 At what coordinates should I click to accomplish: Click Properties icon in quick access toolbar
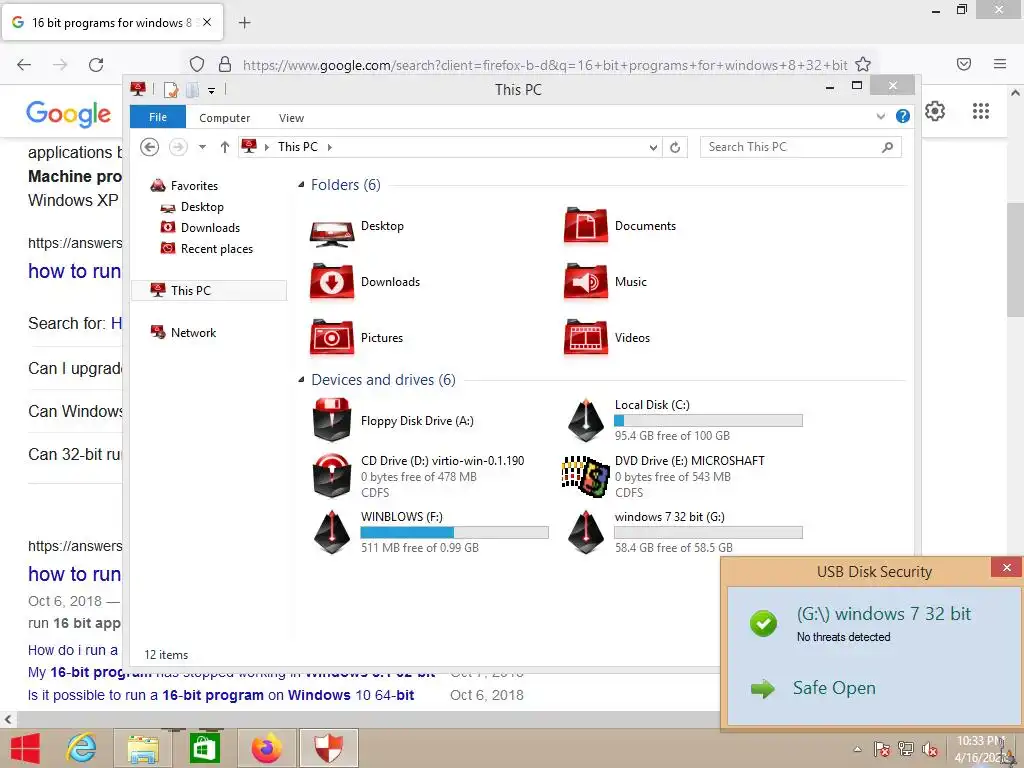[x=170, y=89]
